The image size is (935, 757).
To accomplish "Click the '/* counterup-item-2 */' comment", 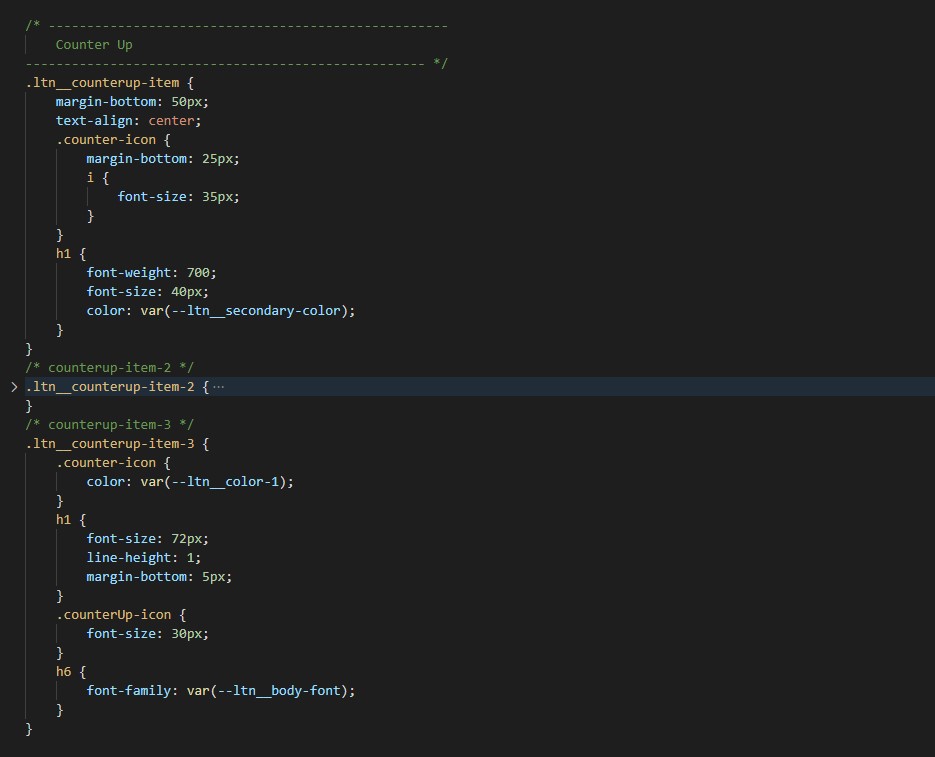I will point(110,367).
